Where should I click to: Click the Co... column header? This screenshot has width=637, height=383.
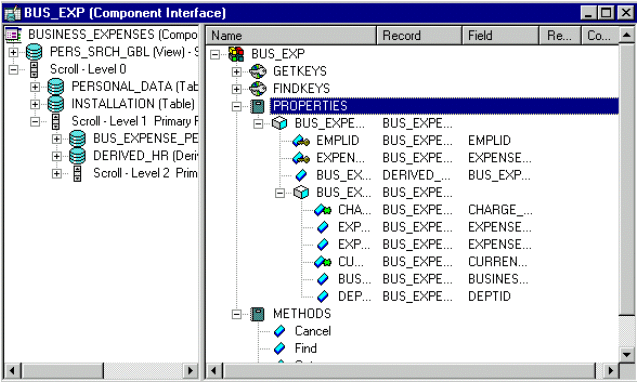click(600, 35)
